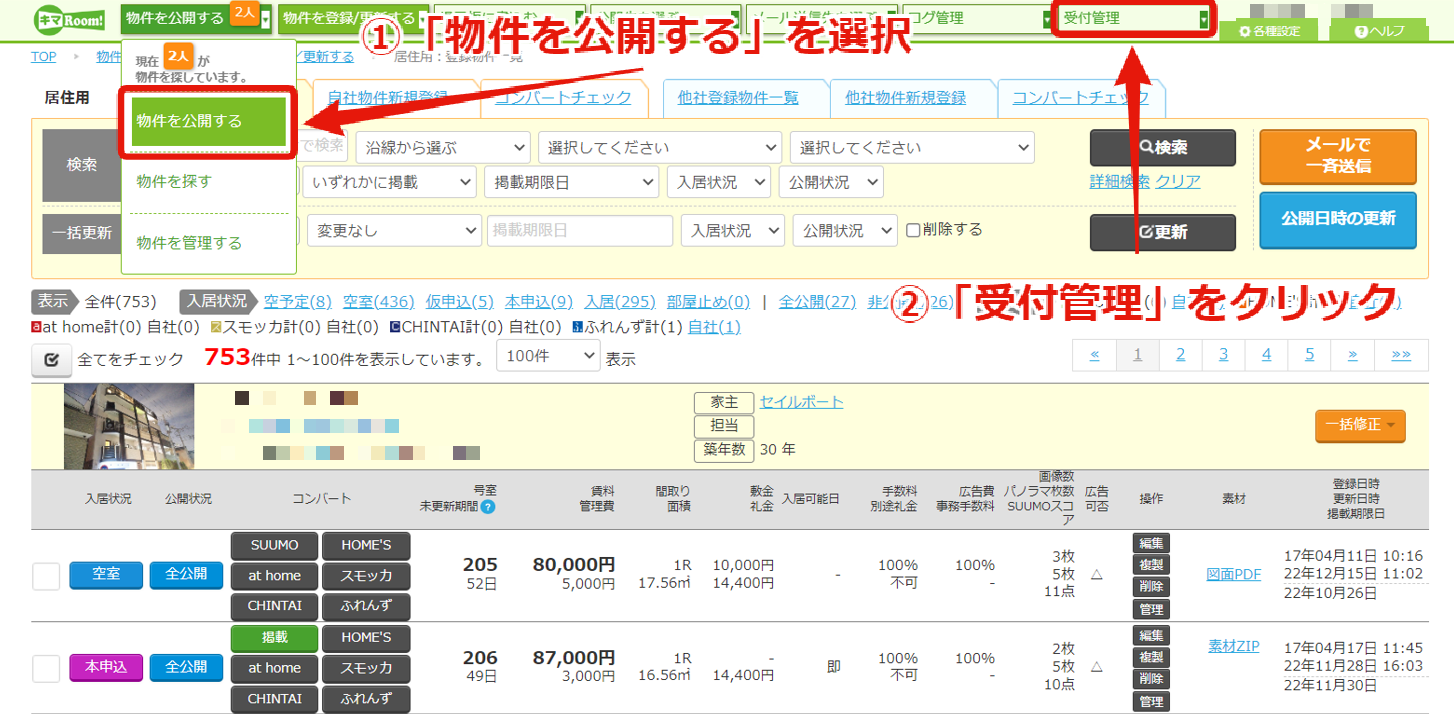Click CHINTAI convert button for room 206
The width and height of the screenshot is (1454, 714).
point(274,698)
